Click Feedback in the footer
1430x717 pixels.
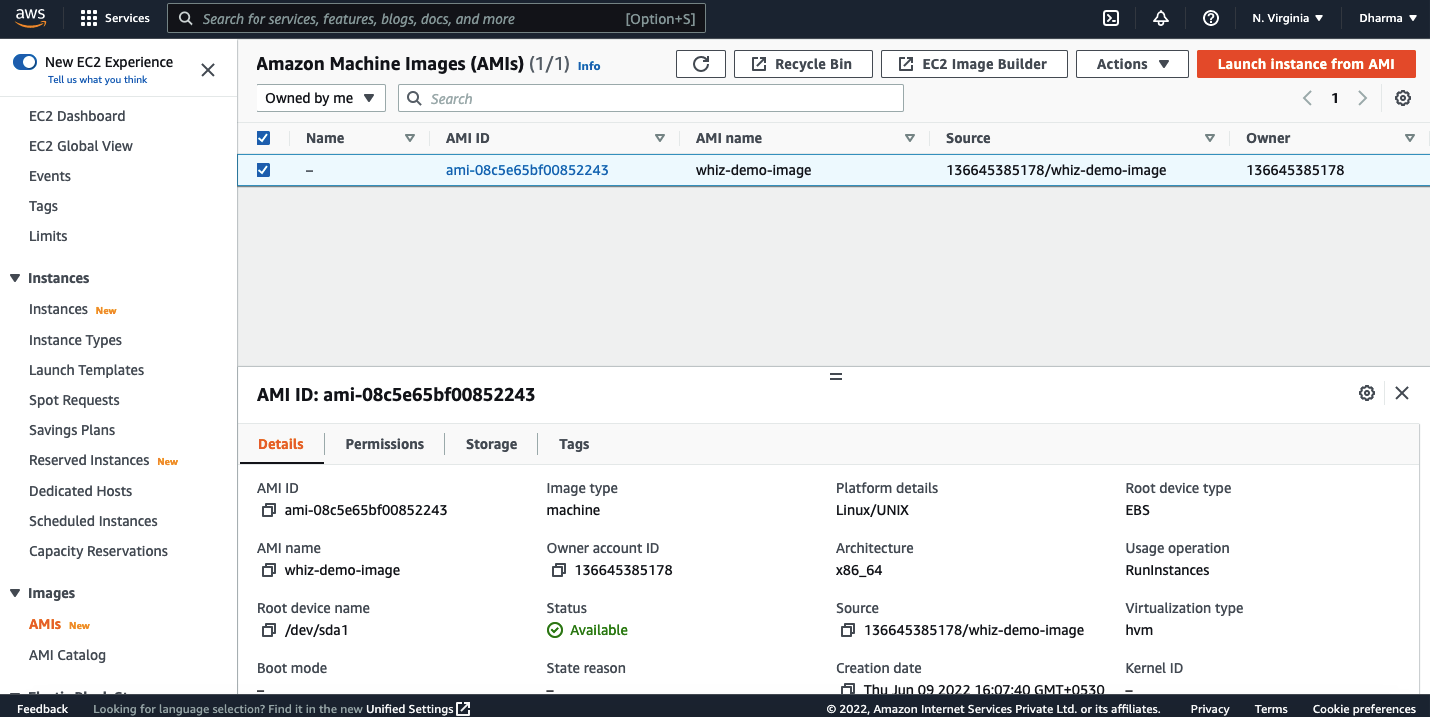click(42, 709)
